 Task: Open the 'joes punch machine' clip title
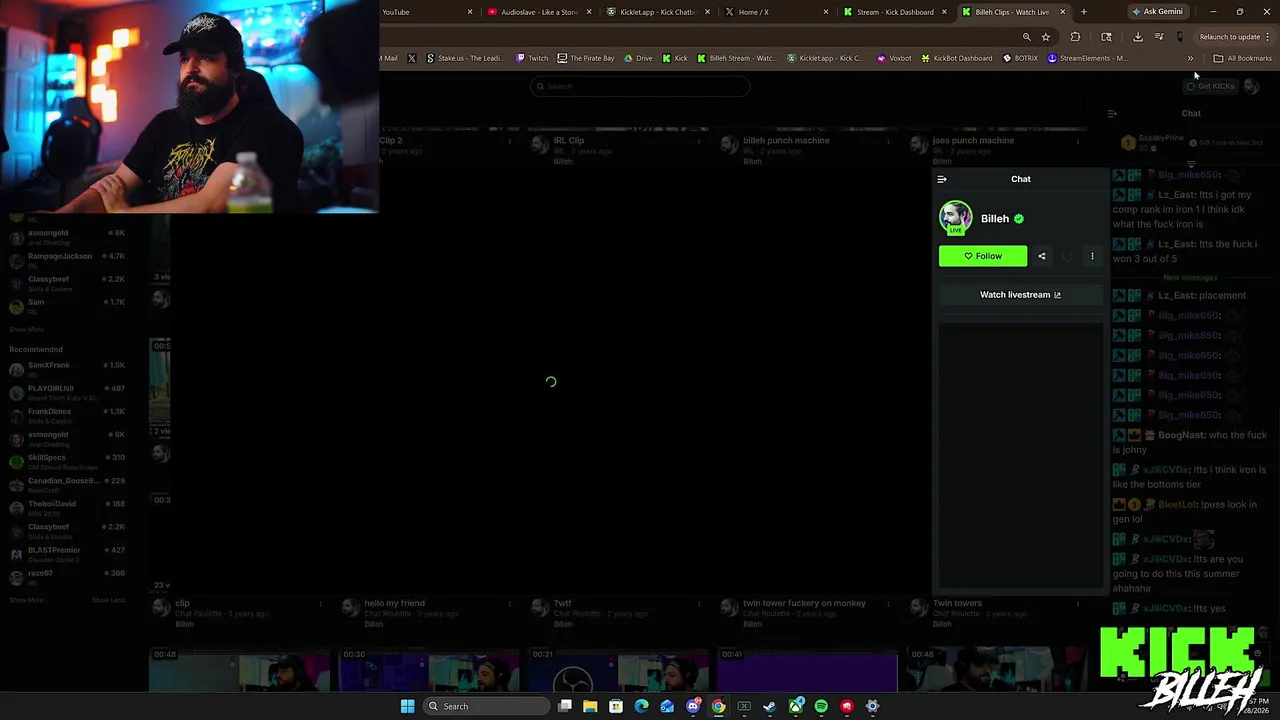973,141
